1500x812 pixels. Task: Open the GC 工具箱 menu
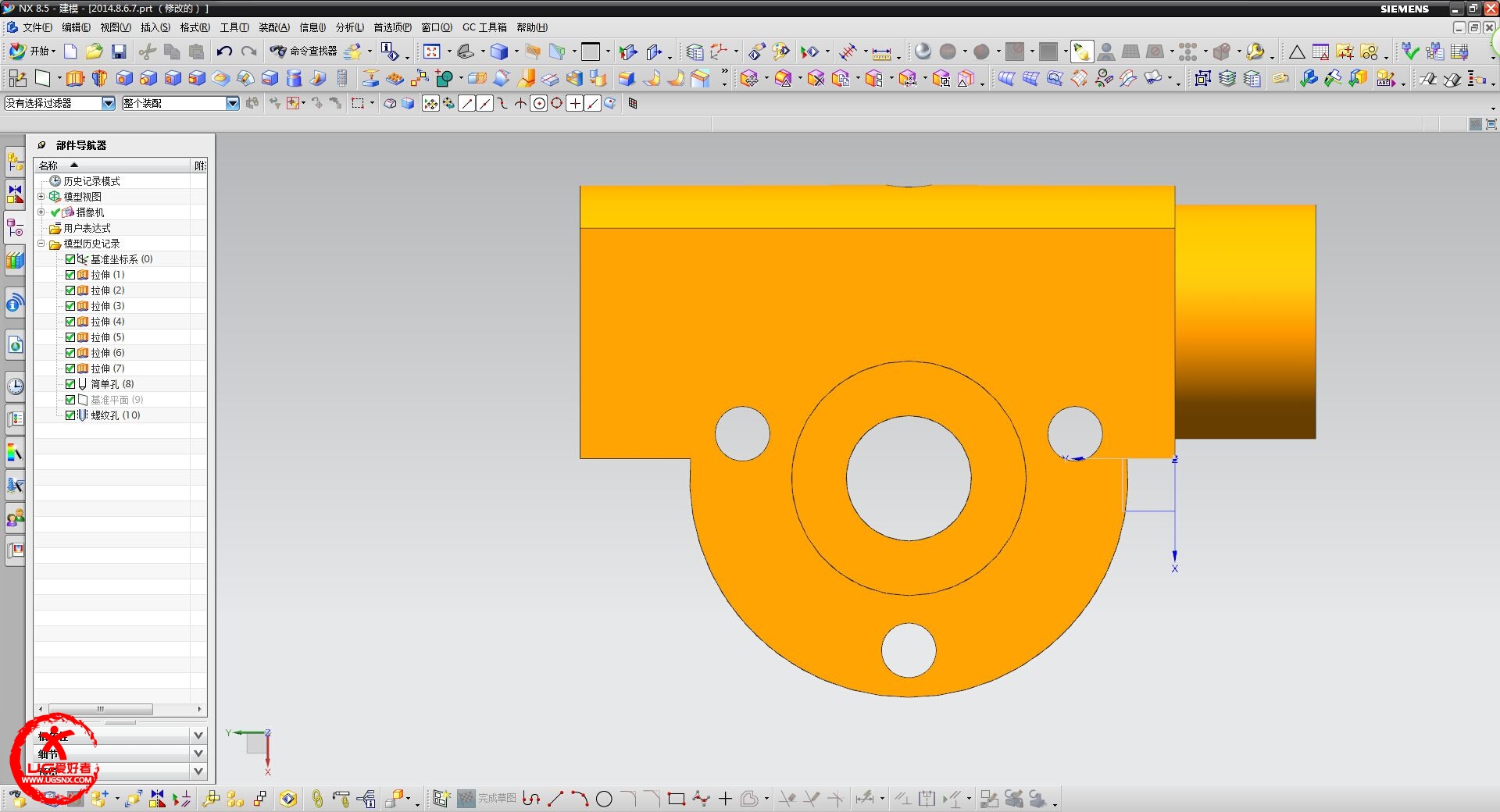click(x=484, y=27)
